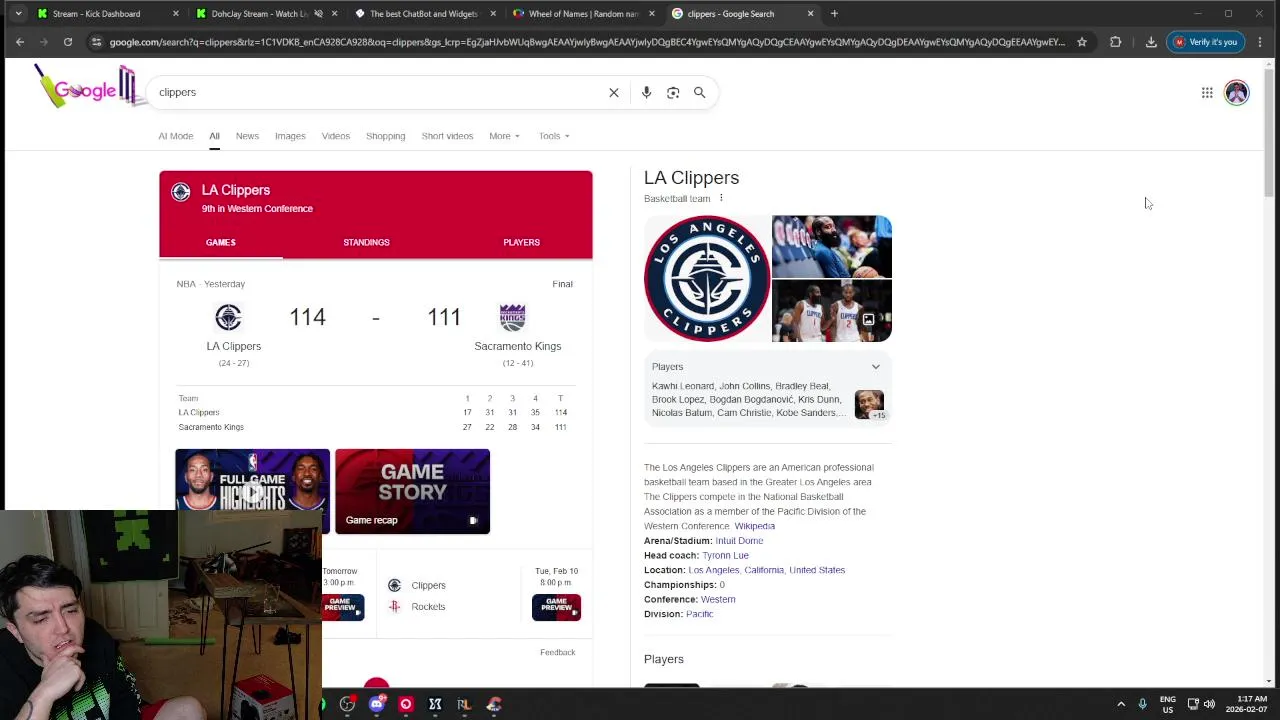
Task: Select the Videos search tab
Action: click(x=336, y=136)
